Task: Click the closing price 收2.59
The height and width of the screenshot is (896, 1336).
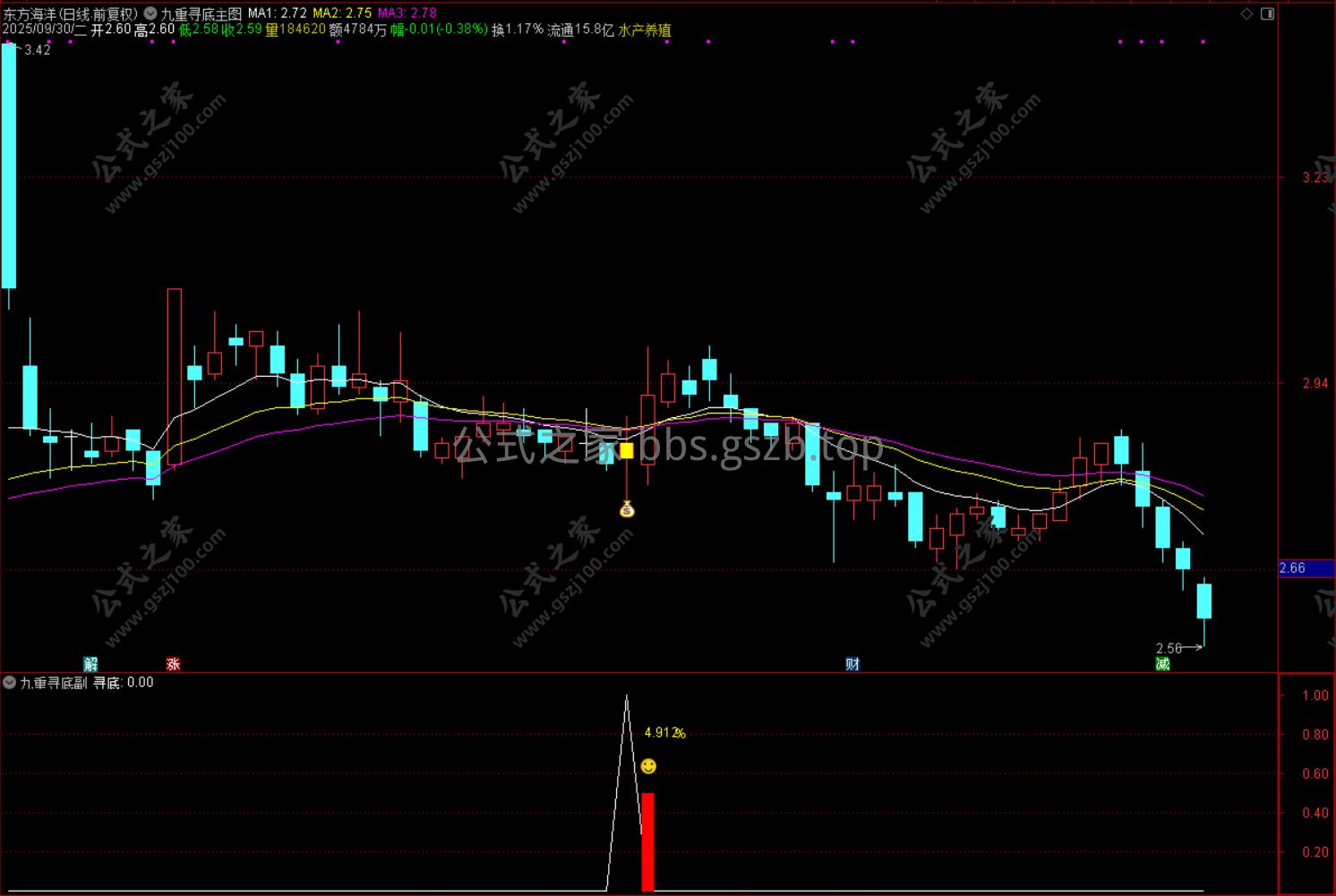Action: point(242,30)
